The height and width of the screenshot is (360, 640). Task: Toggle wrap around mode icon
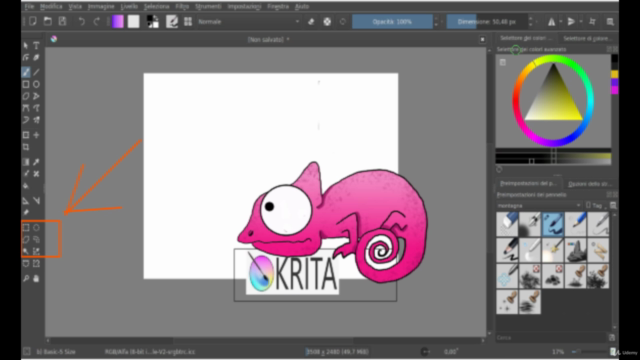click(x=592, y=22)
